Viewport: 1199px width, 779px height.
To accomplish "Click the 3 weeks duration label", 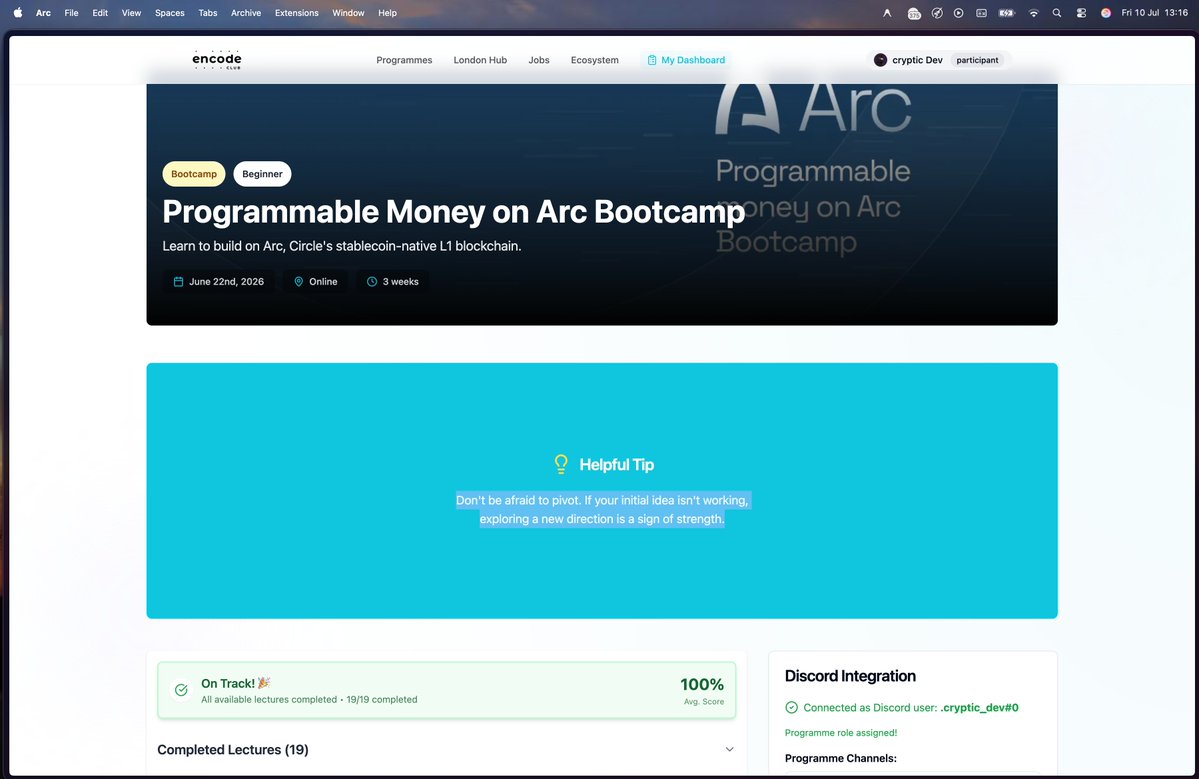I will (400, 281).
